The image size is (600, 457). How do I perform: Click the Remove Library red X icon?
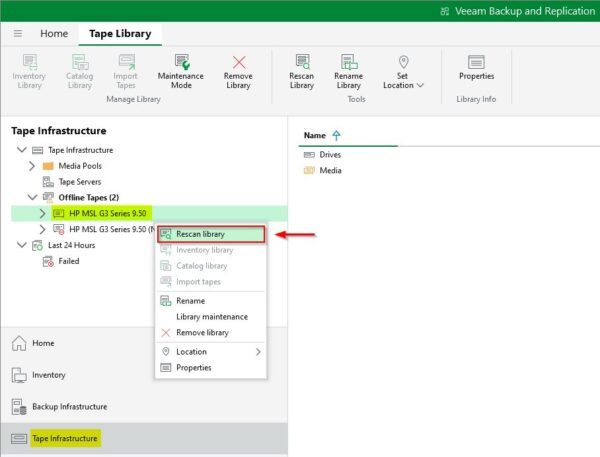point(239,62)
